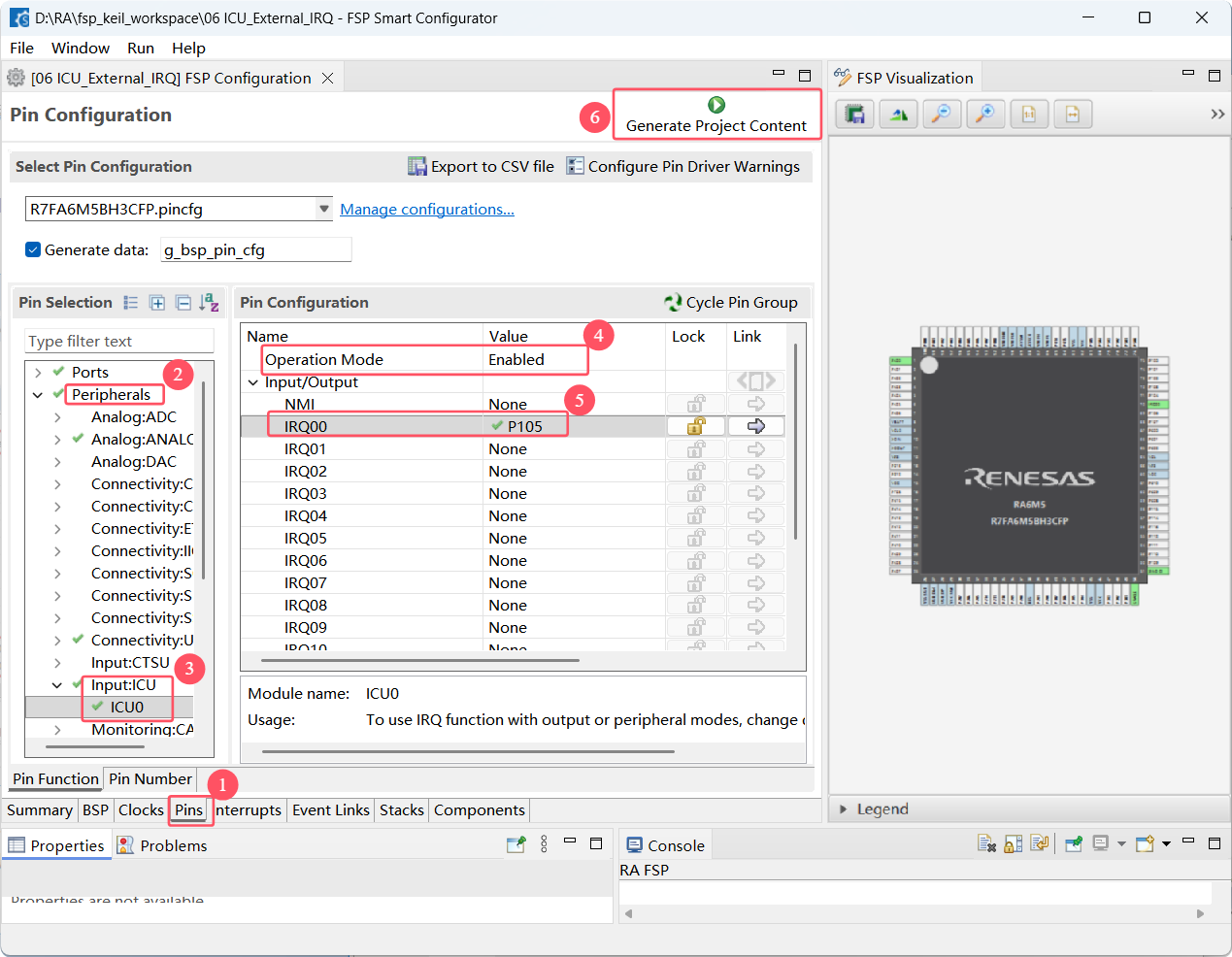Fit chip view to width

point(1073,115)
